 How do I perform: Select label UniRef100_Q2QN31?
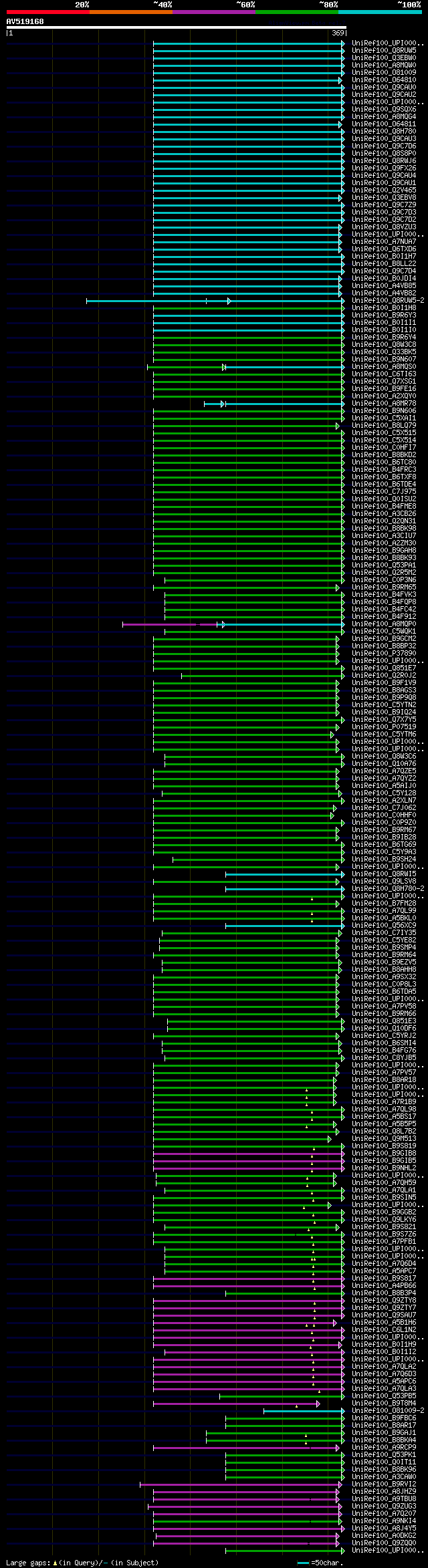384,521
